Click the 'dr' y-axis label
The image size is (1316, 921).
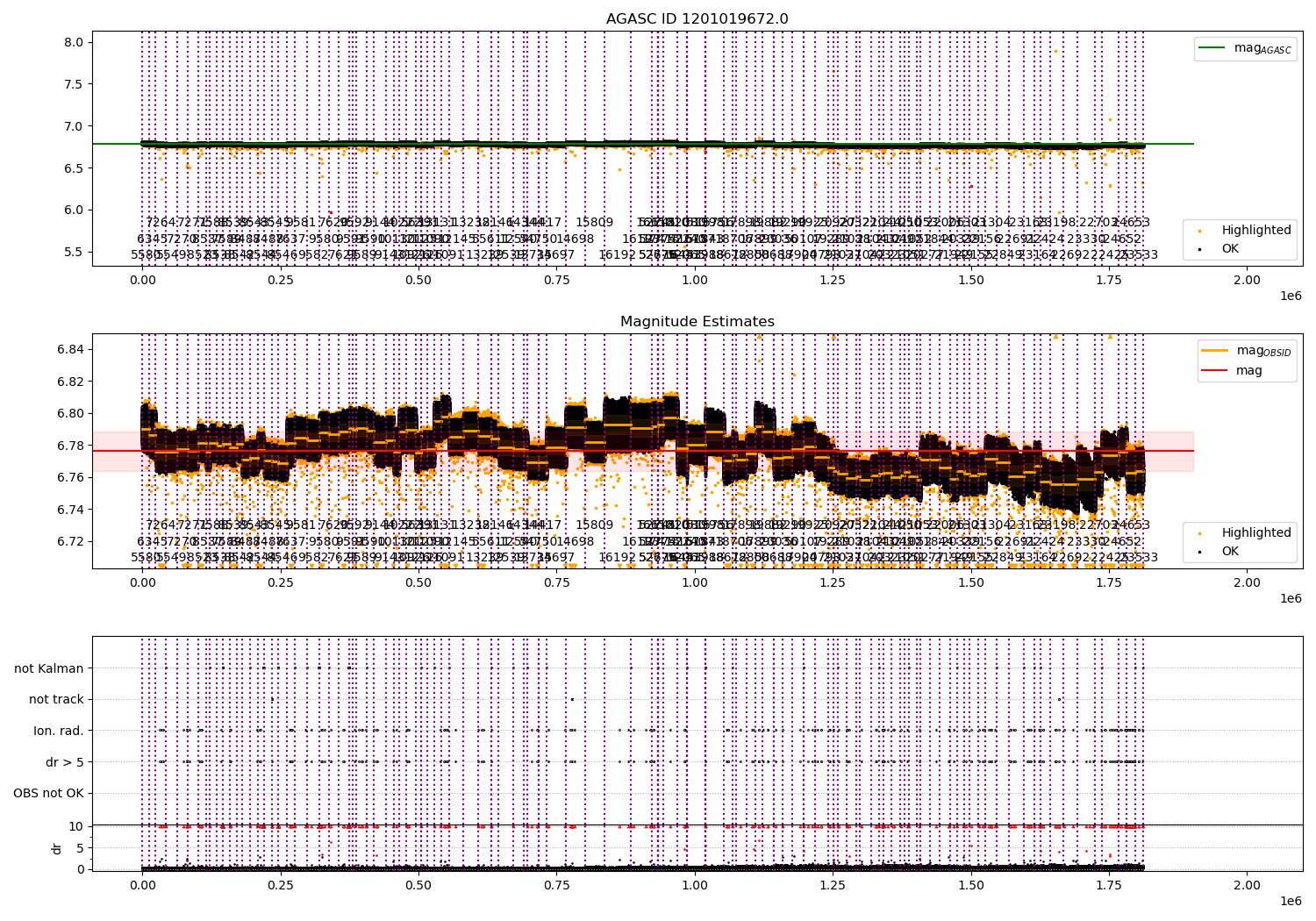pyautogui.click(x=57, y=848)
